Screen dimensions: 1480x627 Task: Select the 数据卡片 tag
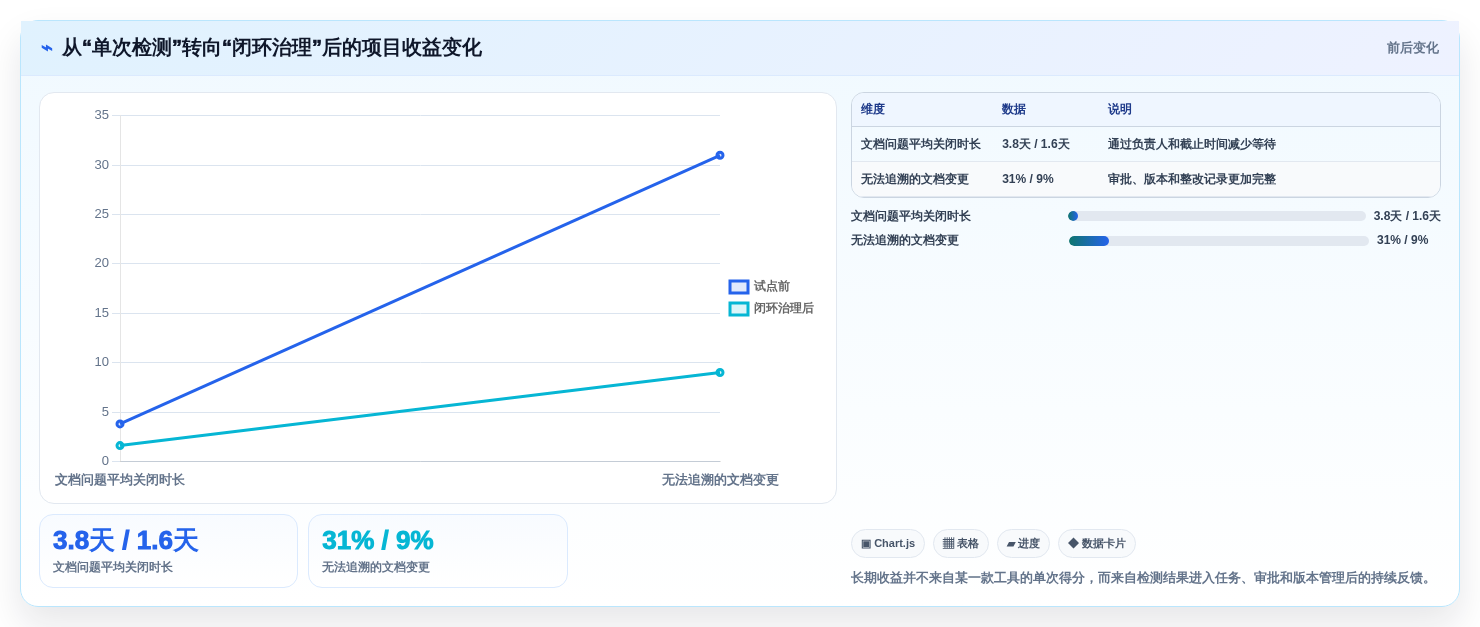pos(1097,543)
